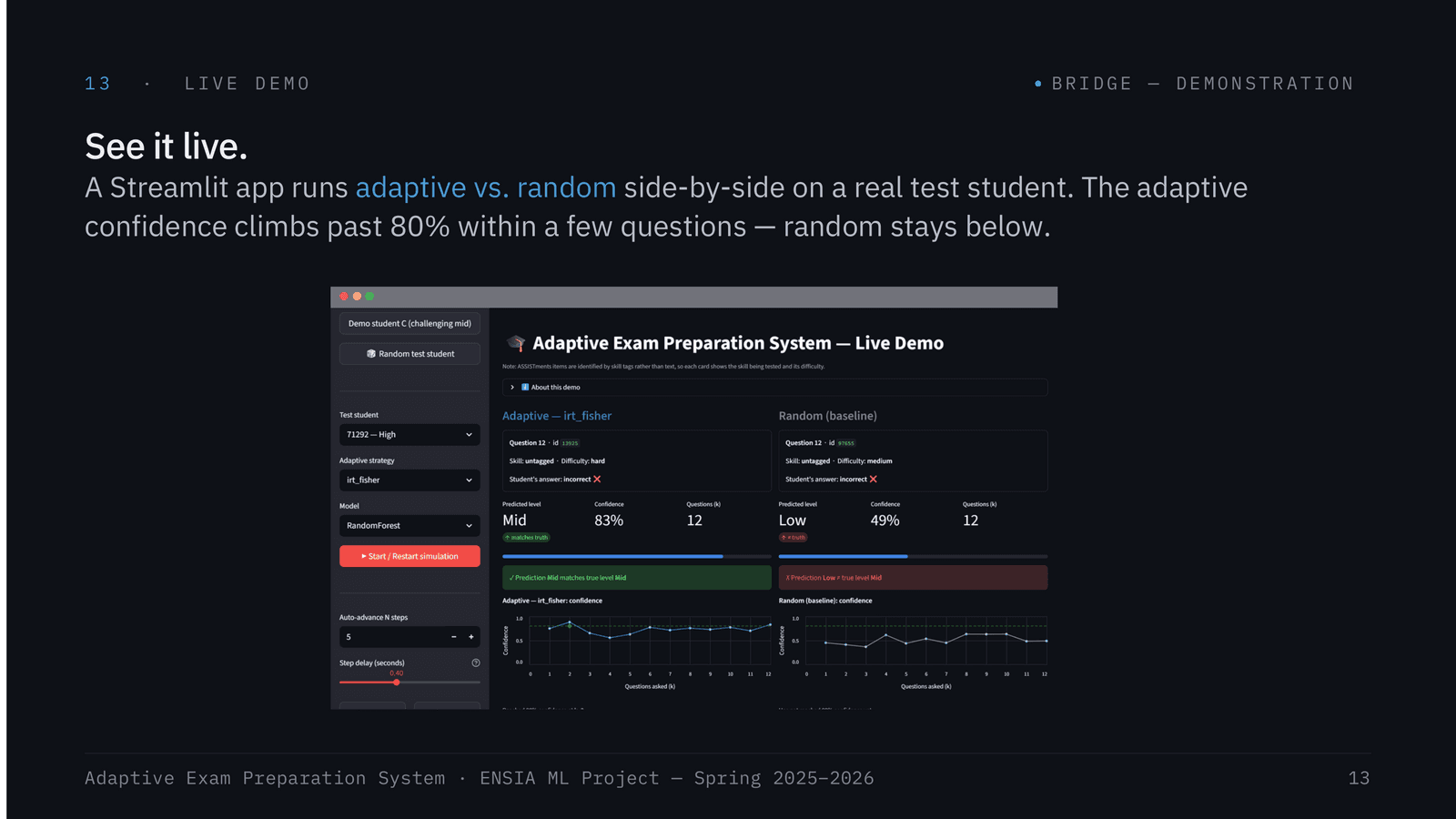Click the red X in the Random baseline card
This screenshot has height=819, width=1456.
874,479
